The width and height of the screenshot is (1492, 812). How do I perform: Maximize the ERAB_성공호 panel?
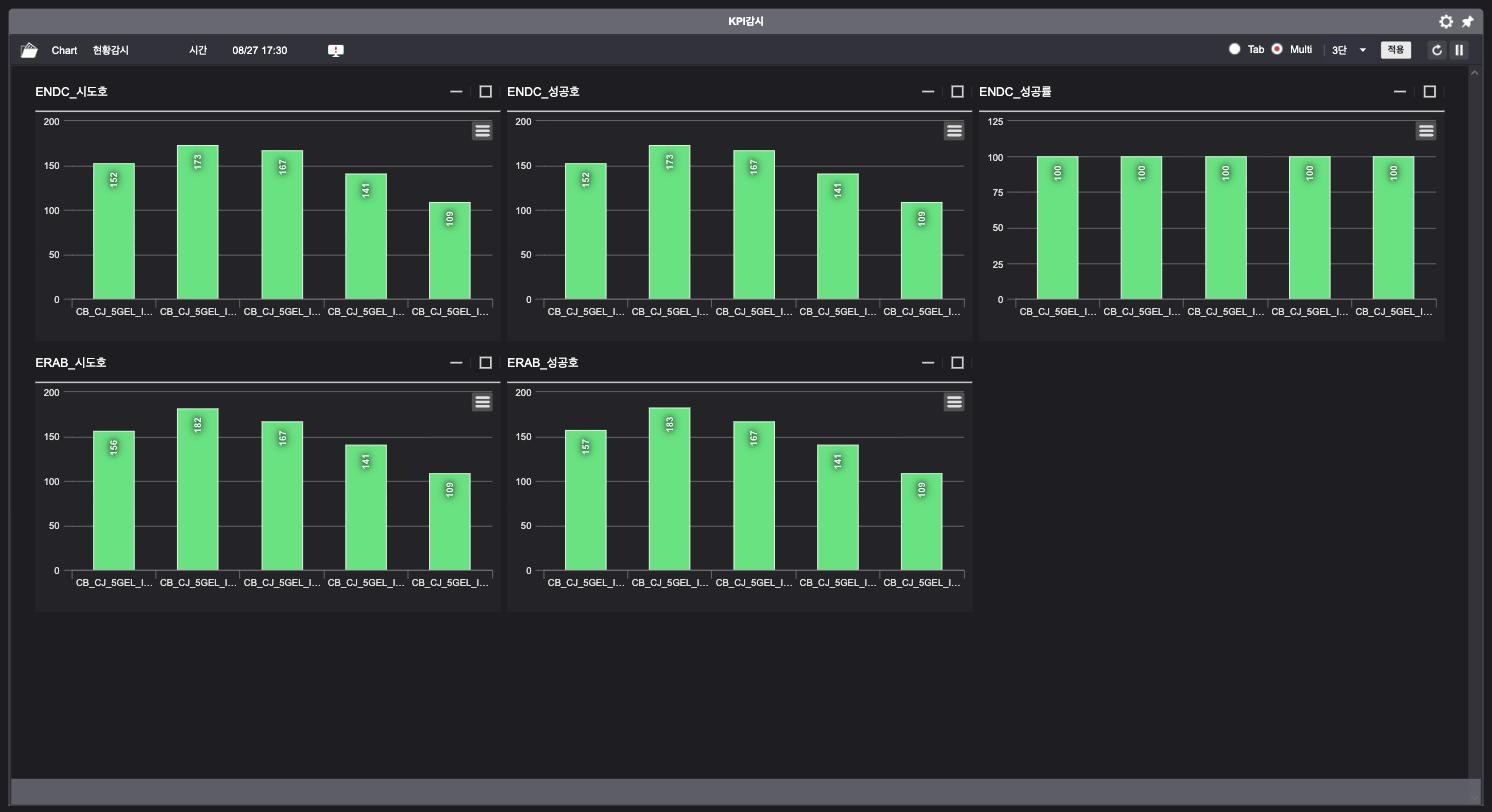[x=958, y=363]
